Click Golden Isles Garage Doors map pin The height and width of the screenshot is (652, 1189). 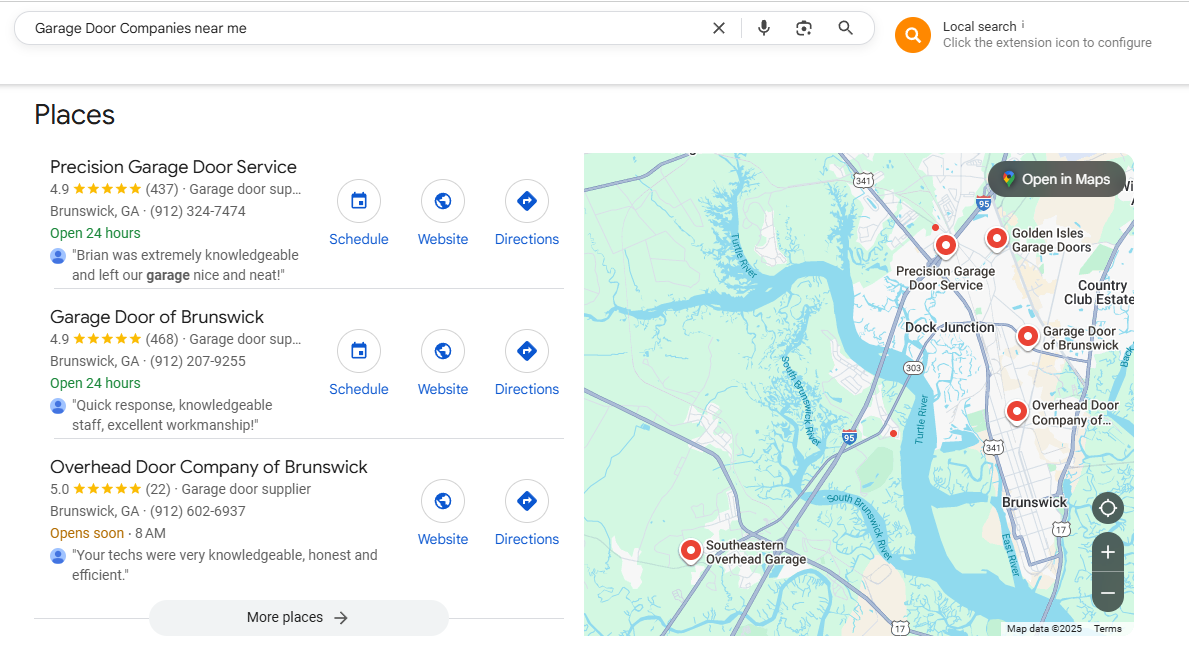pos(996,238)
